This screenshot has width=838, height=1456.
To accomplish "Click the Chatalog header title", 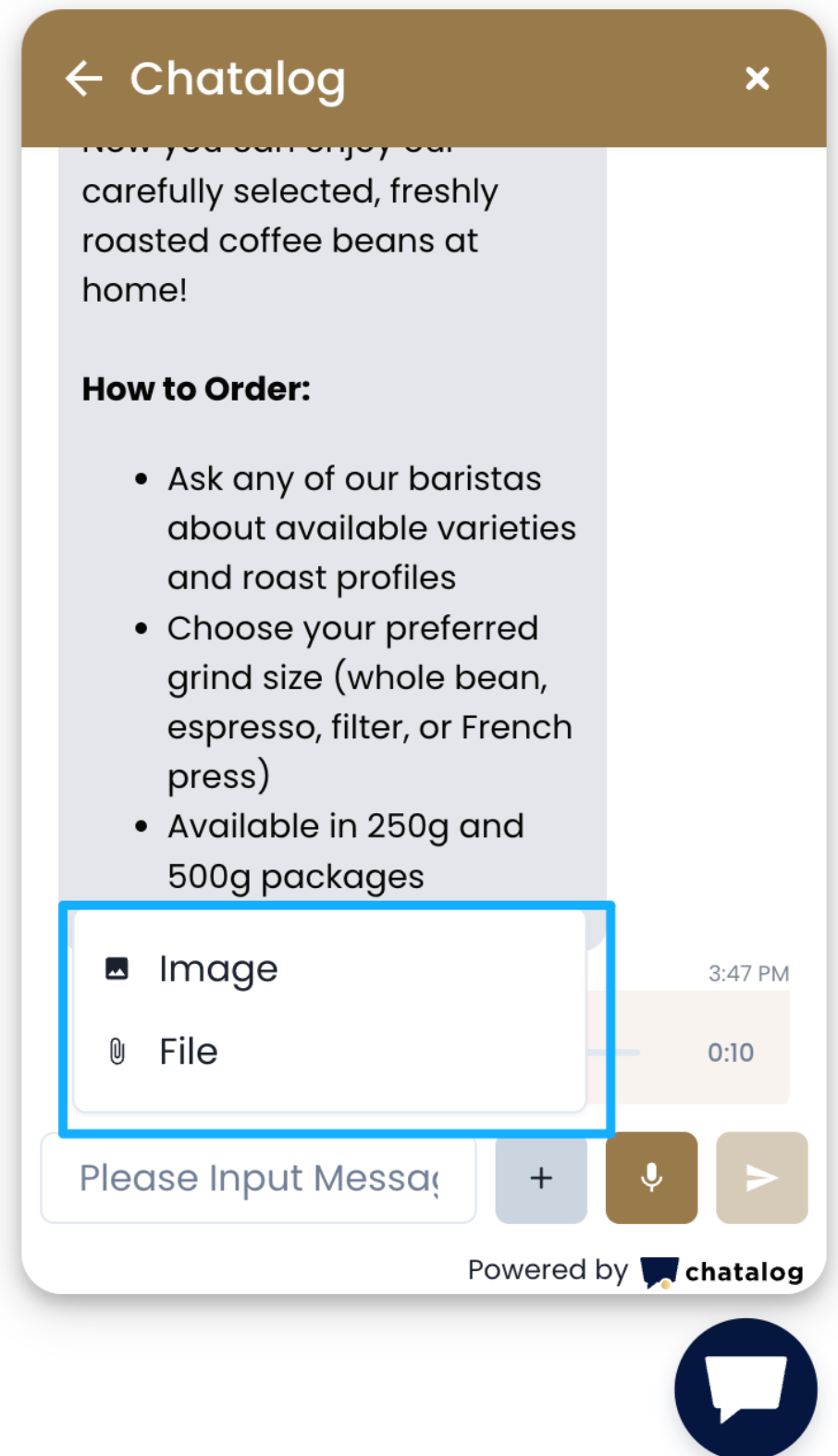I will click(238, 79).
